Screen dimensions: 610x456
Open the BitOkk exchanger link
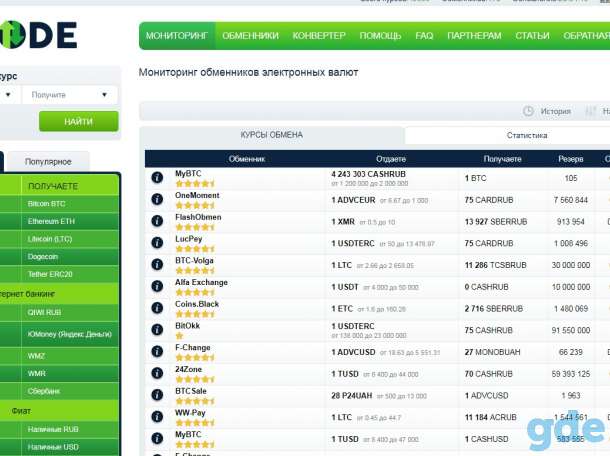click(x=187, y=326)
